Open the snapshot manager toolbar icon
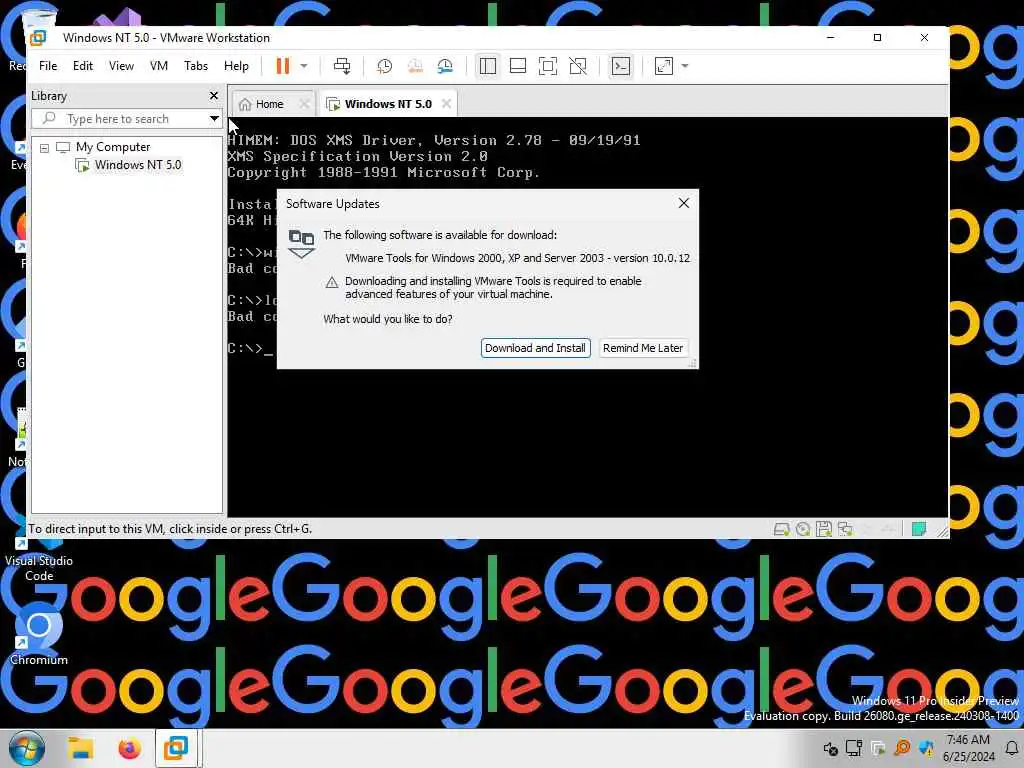The height and width of the screenshot is (768, 1024). coord(445,66)
